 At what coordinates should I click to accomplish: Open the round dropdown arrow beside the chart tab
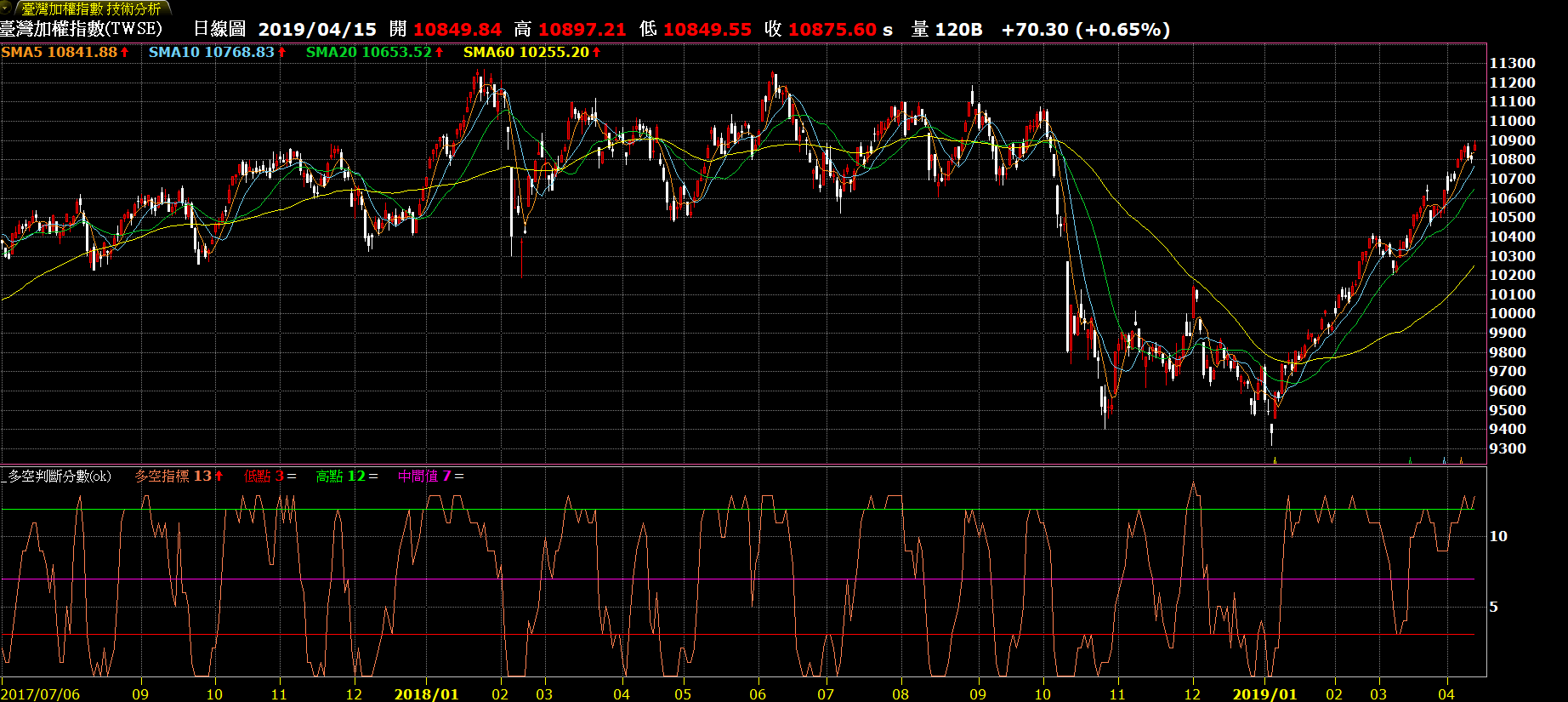[x=7, y=8]
